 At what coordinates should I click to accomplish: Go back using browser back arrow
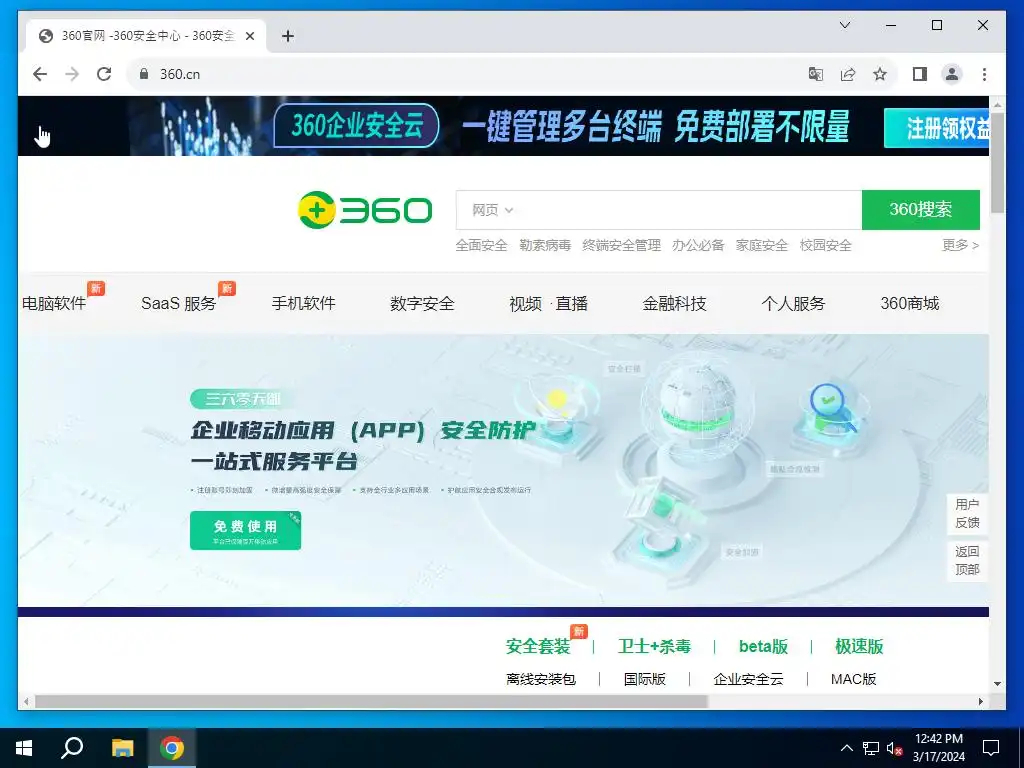[x=40, y=74]
